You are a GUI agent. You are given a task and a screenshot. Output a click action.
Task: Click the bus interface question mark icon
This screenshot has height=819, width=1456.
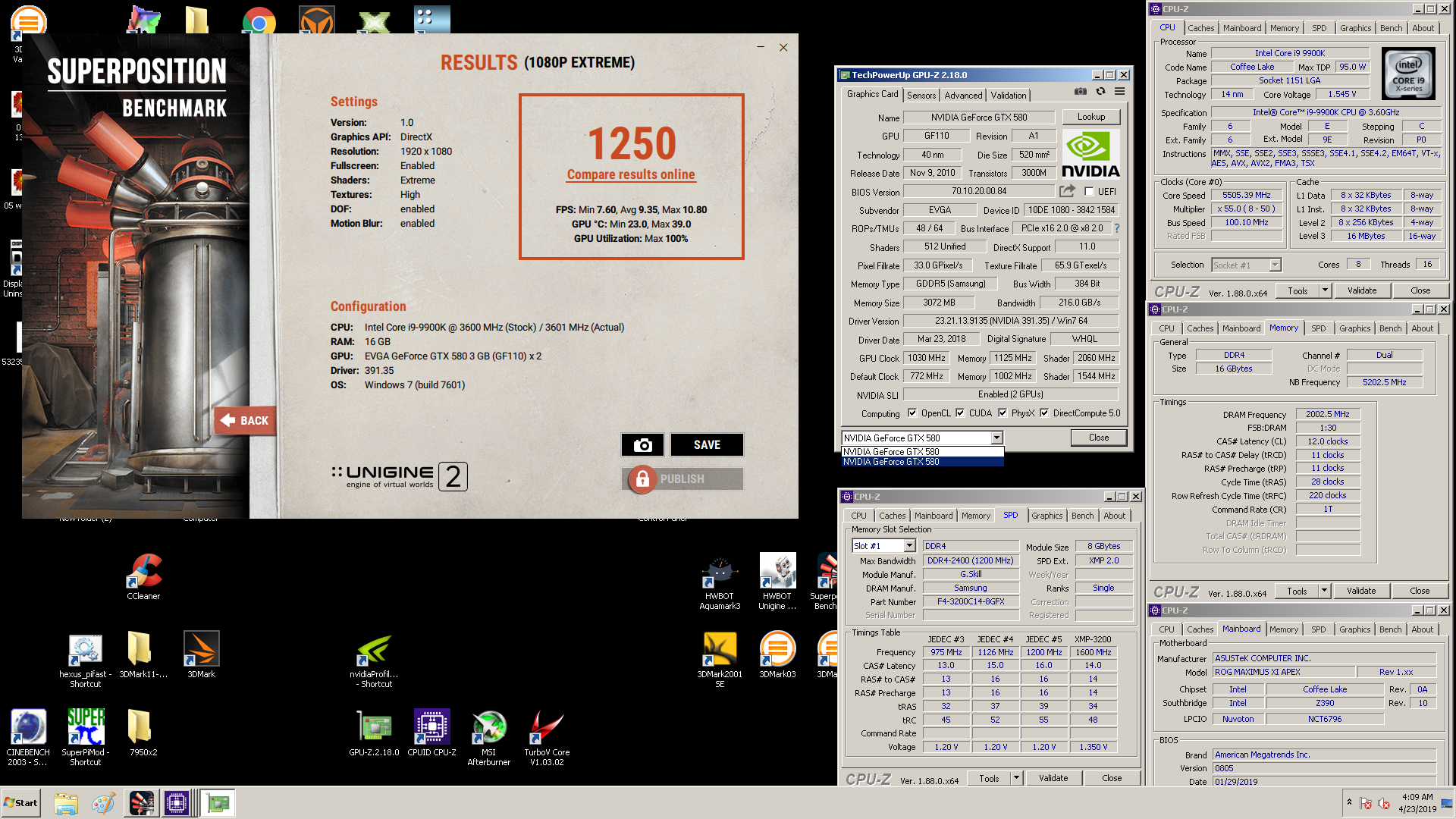1117,228
